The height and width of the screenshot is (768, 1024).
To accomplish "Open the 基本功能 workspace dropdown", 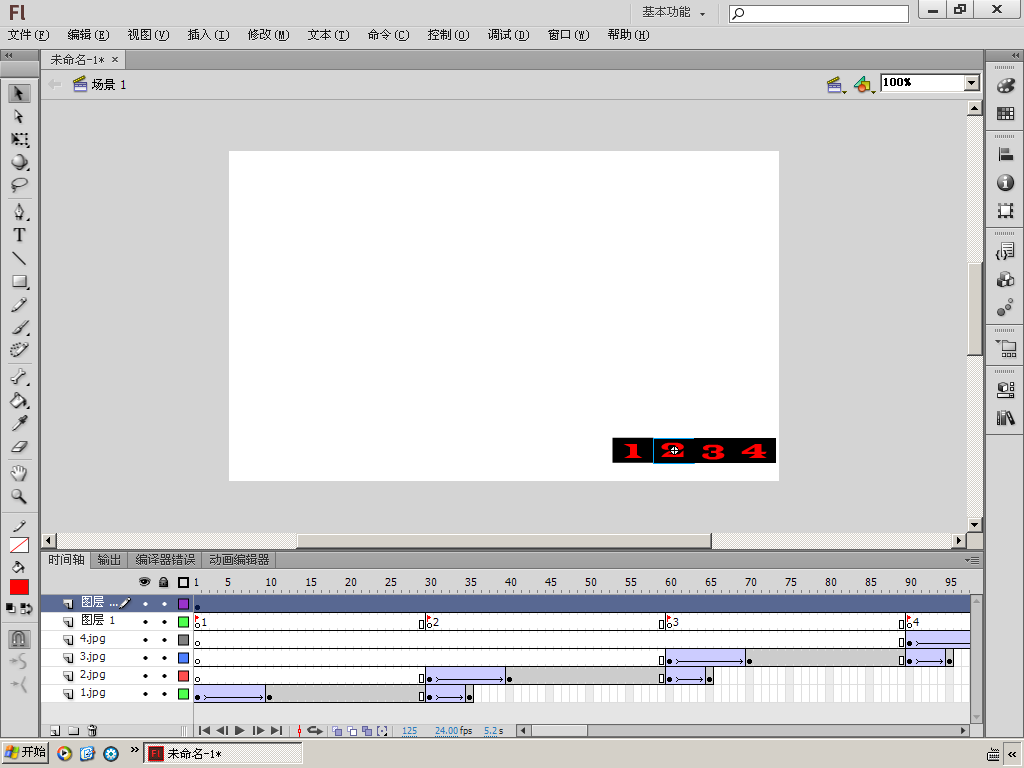I will [673, 12].
